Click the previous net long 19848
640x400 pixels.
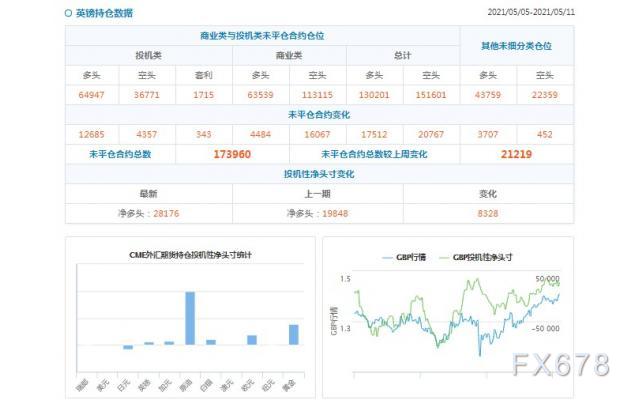click(x=335, y=213)
